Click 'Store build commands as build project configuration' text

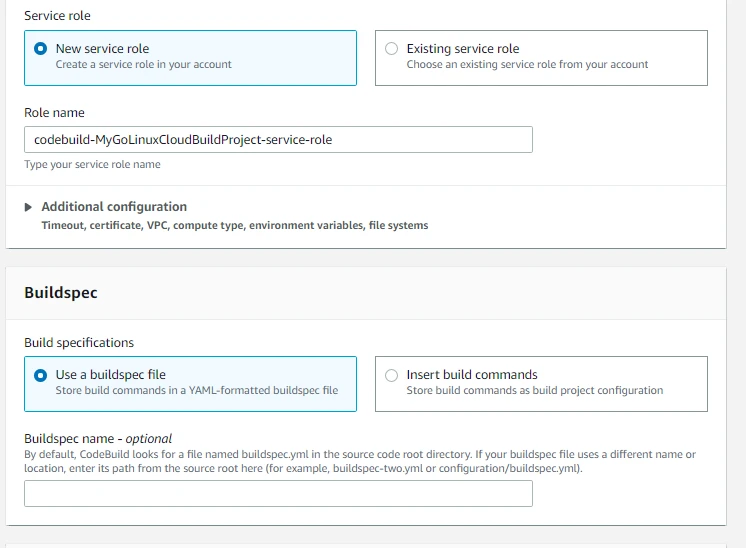pyautogui.click(x=534, y=391)
